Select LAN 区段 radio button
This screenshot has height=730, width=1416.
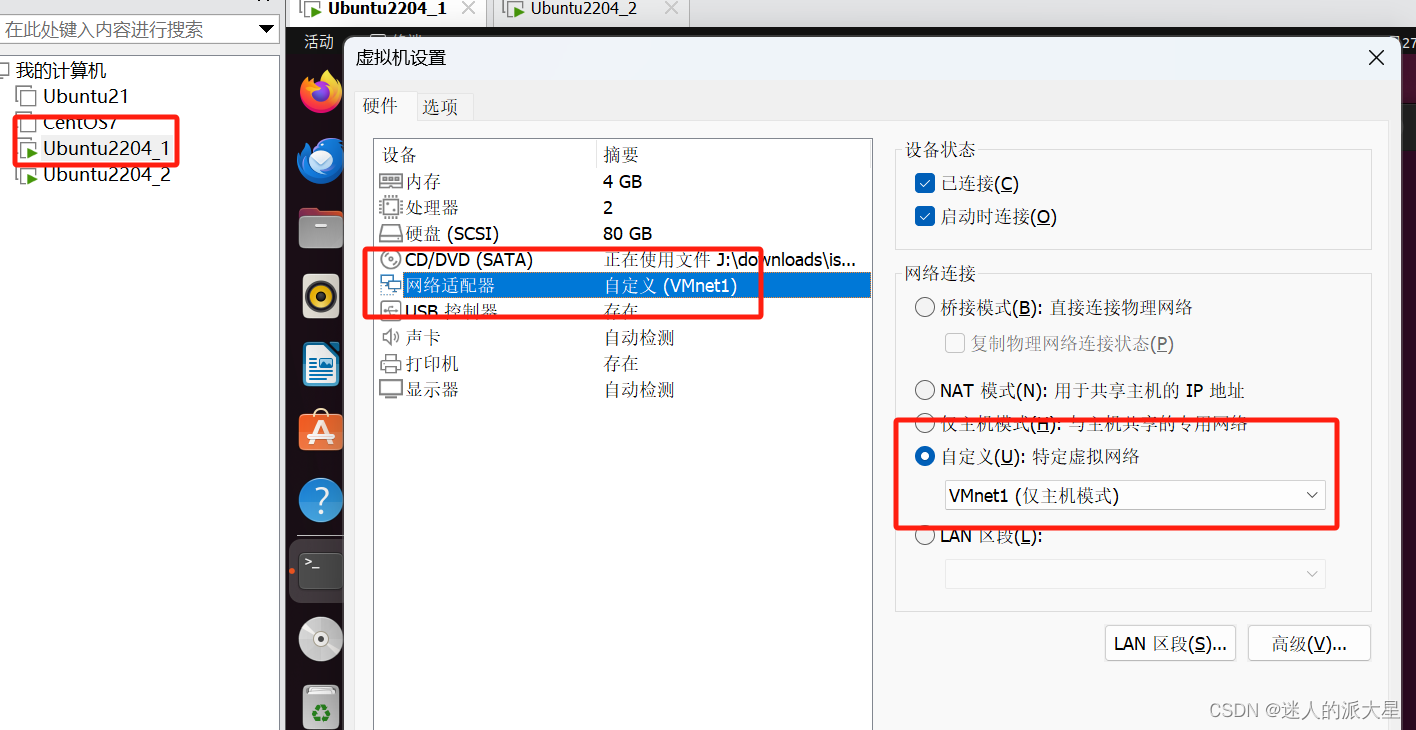coord(925,537)
